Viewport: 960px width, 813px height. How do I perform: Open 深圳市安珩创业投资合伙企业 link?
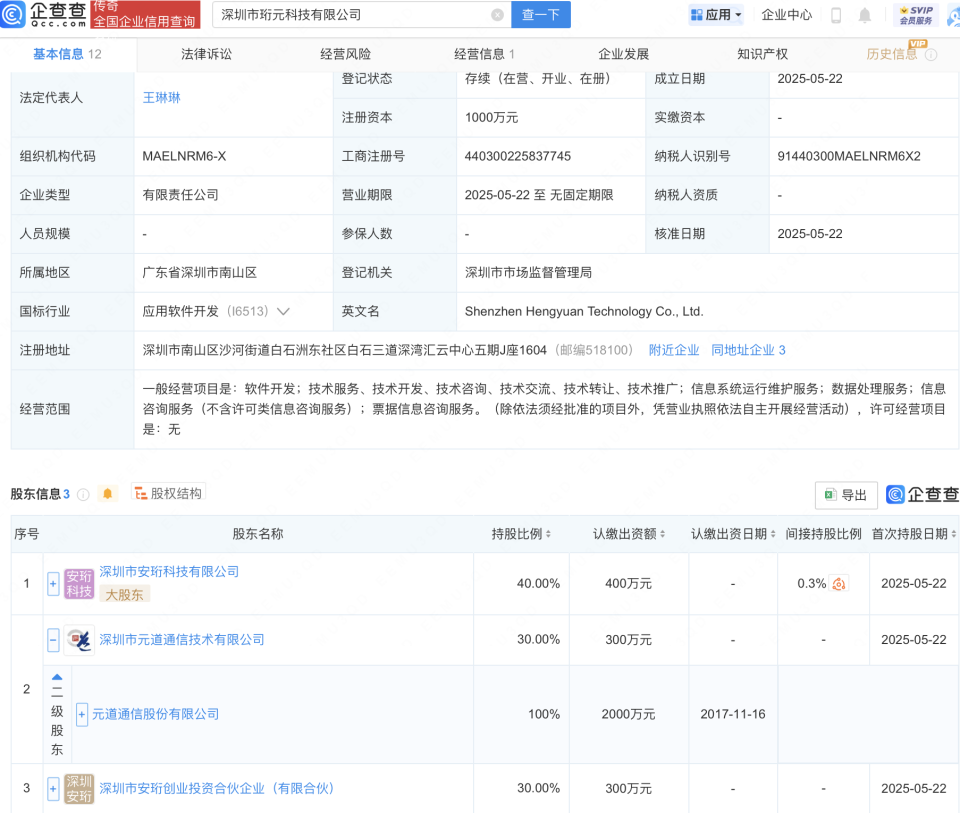[x=217, y=789]
